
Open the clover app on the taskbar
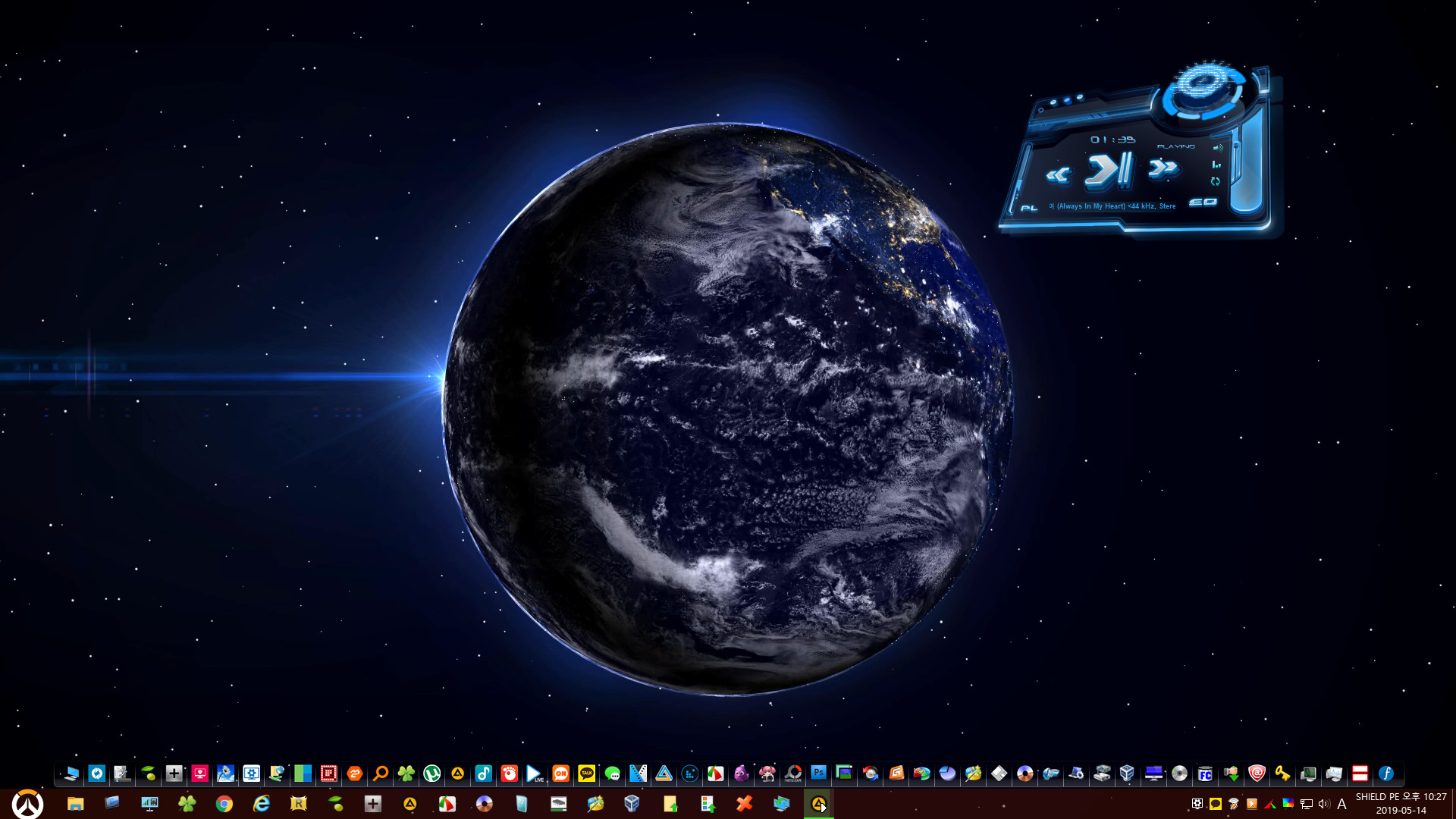pyautogui.click(x=187, y=804)
